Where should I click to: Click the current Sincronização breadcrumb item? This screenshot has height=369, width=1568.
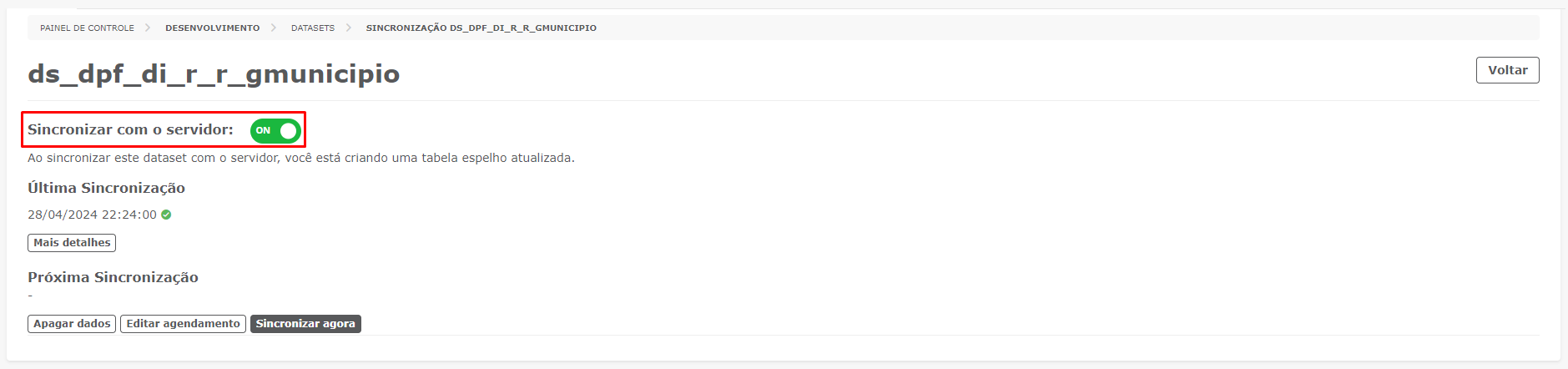(481, 28)
